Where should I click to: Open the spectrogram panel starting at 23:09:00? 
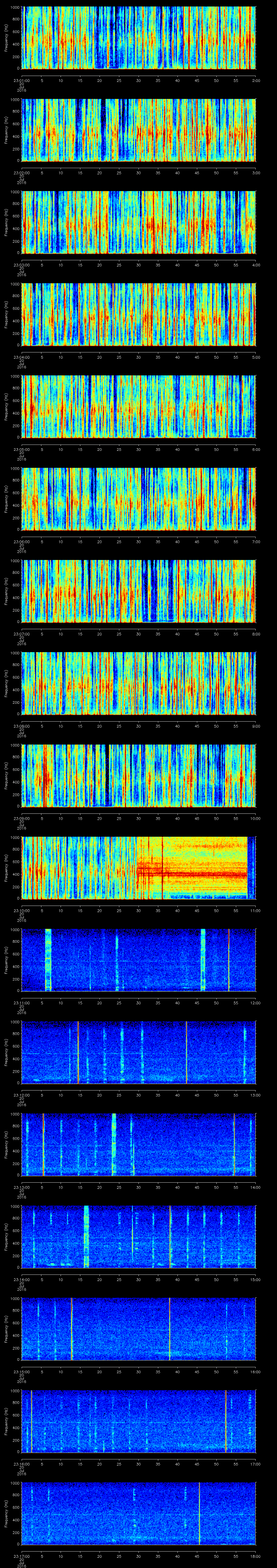(x=139, y=775)
